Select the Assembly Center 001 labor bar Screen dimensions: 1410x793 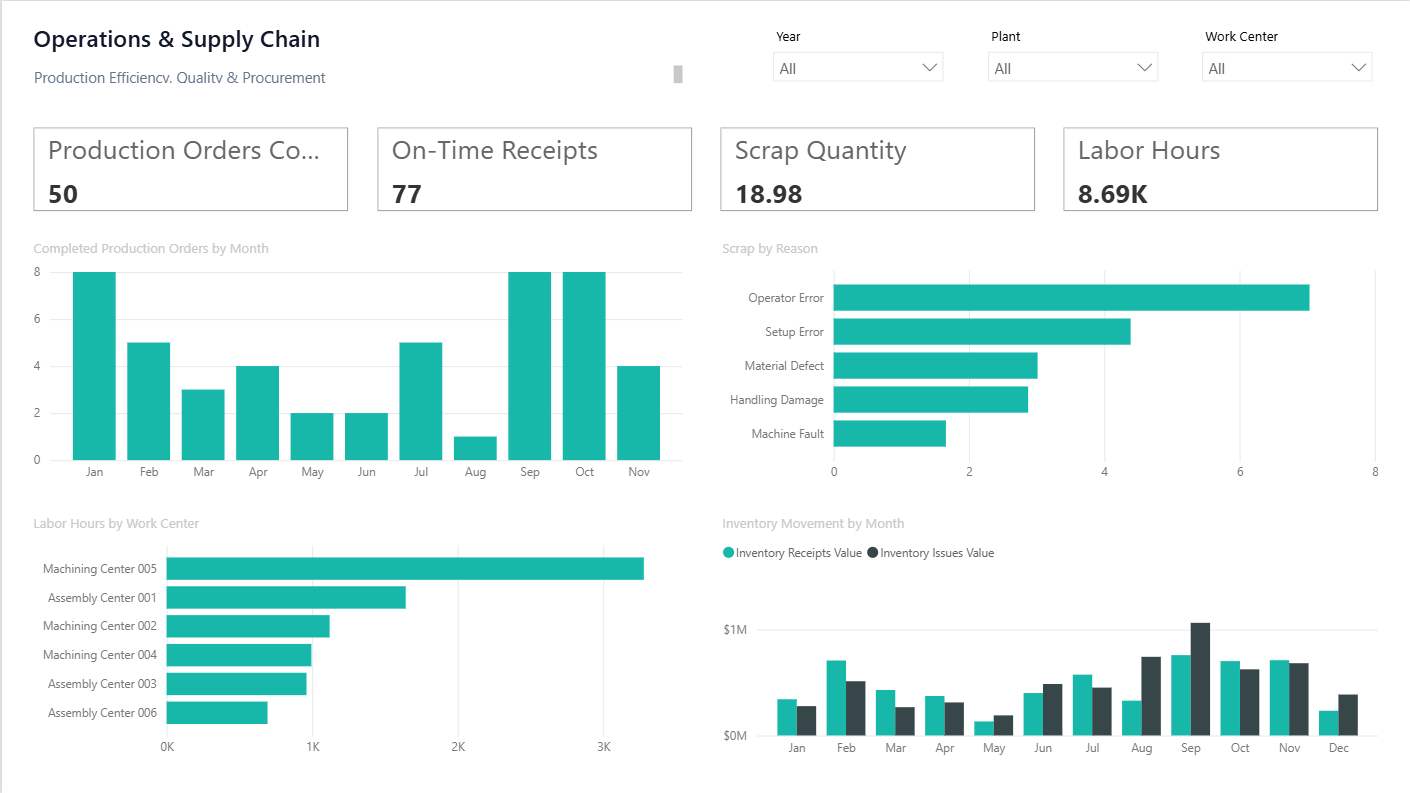tap(286, 598)
